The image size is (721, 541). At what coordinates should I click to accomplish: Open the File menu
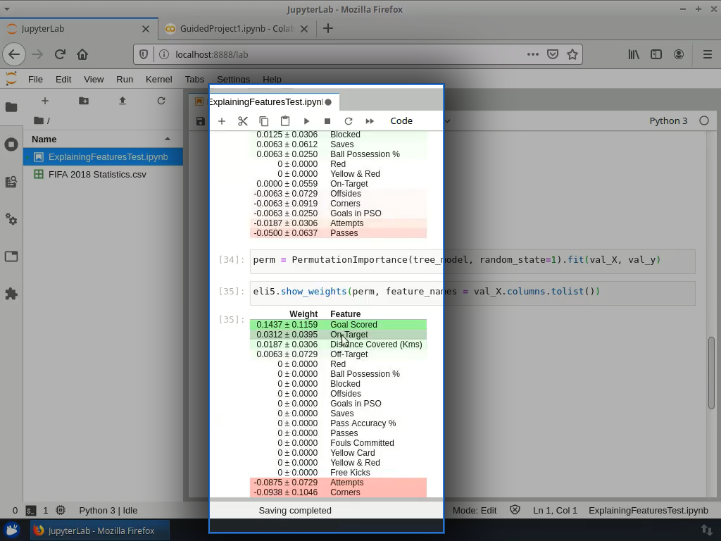(x=35, y=79)
